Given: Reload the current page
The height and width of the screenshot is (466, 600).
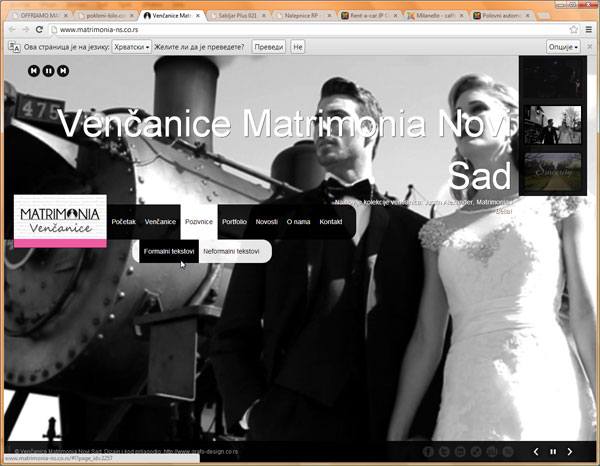Looking at the screenshot, I should point(39,29).
